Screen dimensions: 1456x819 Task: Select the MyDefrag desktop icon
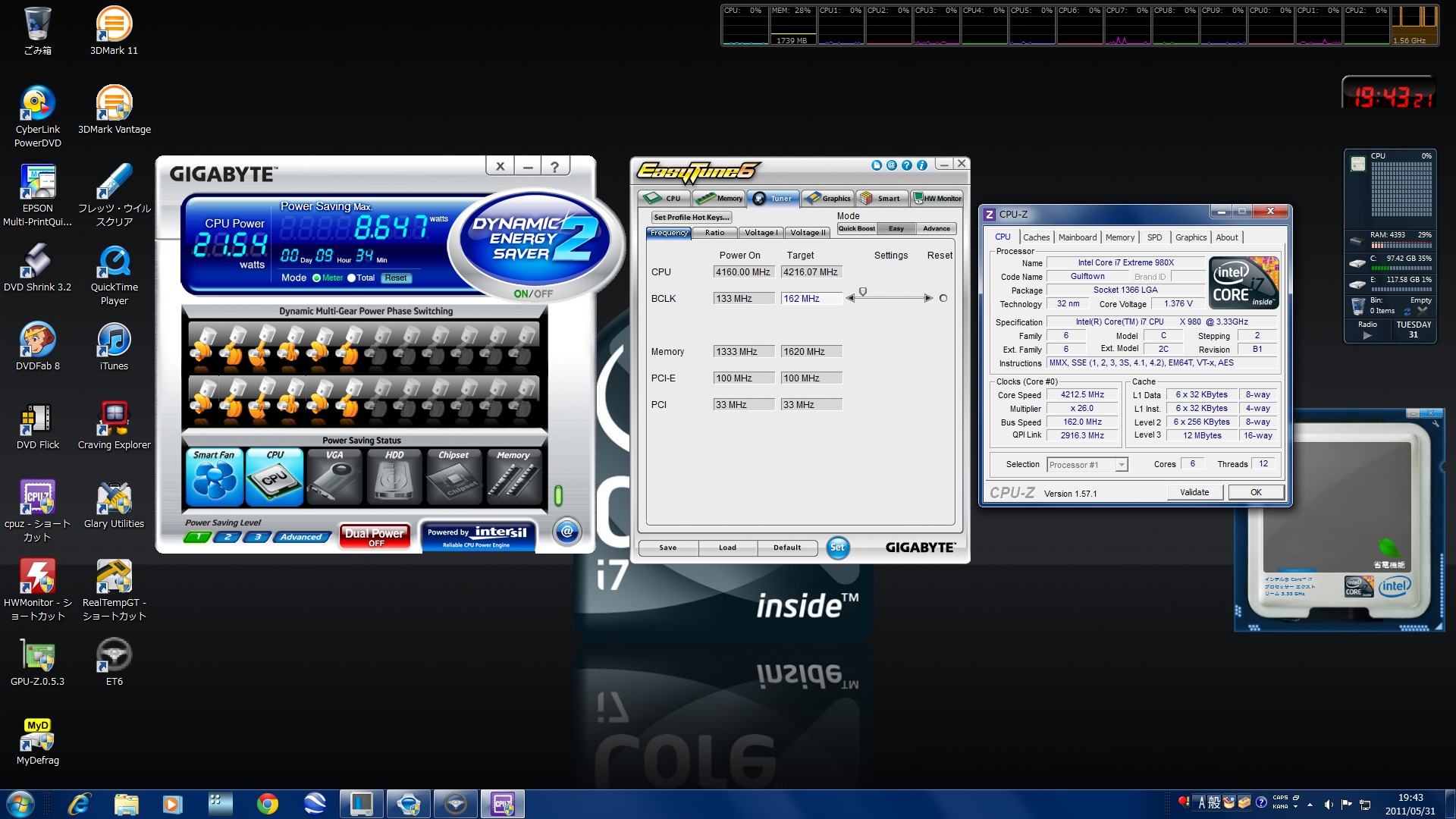(x=38, y=742)
